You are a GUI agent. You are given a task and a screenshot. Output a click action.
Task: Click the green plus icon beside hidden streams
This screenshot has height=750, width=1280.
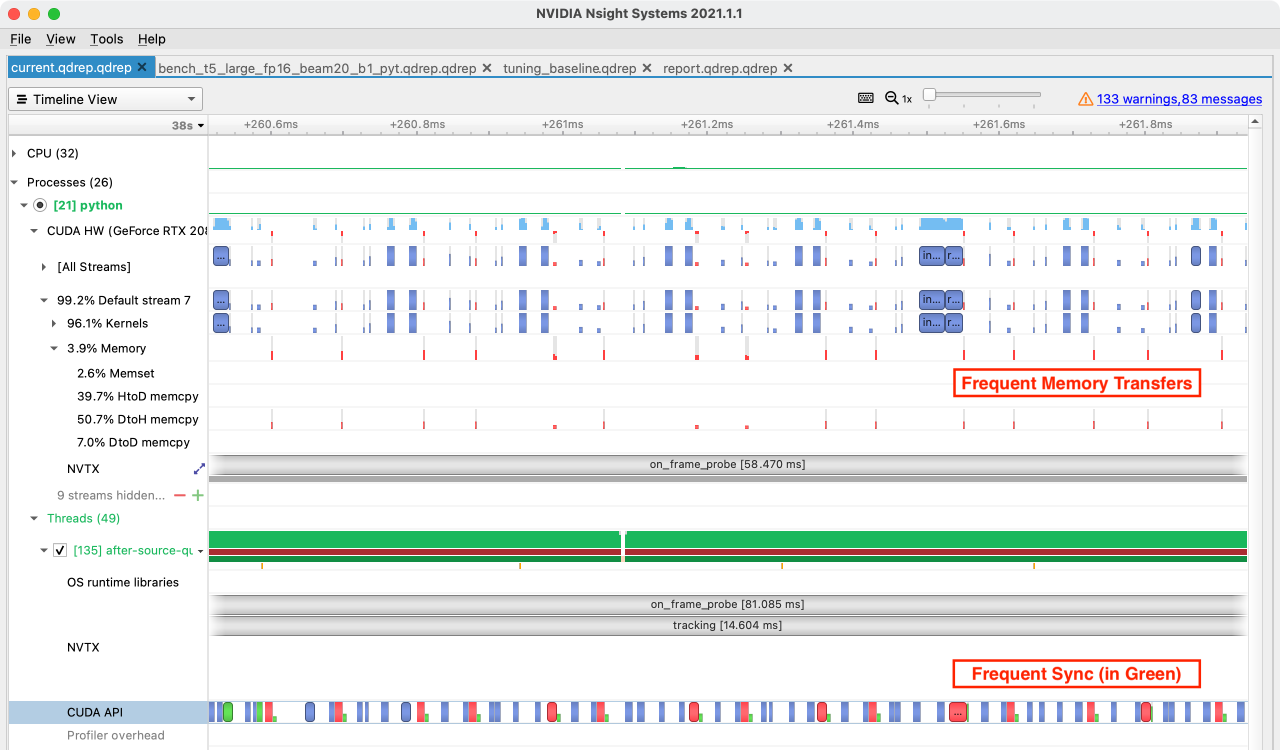pos(197,495)
